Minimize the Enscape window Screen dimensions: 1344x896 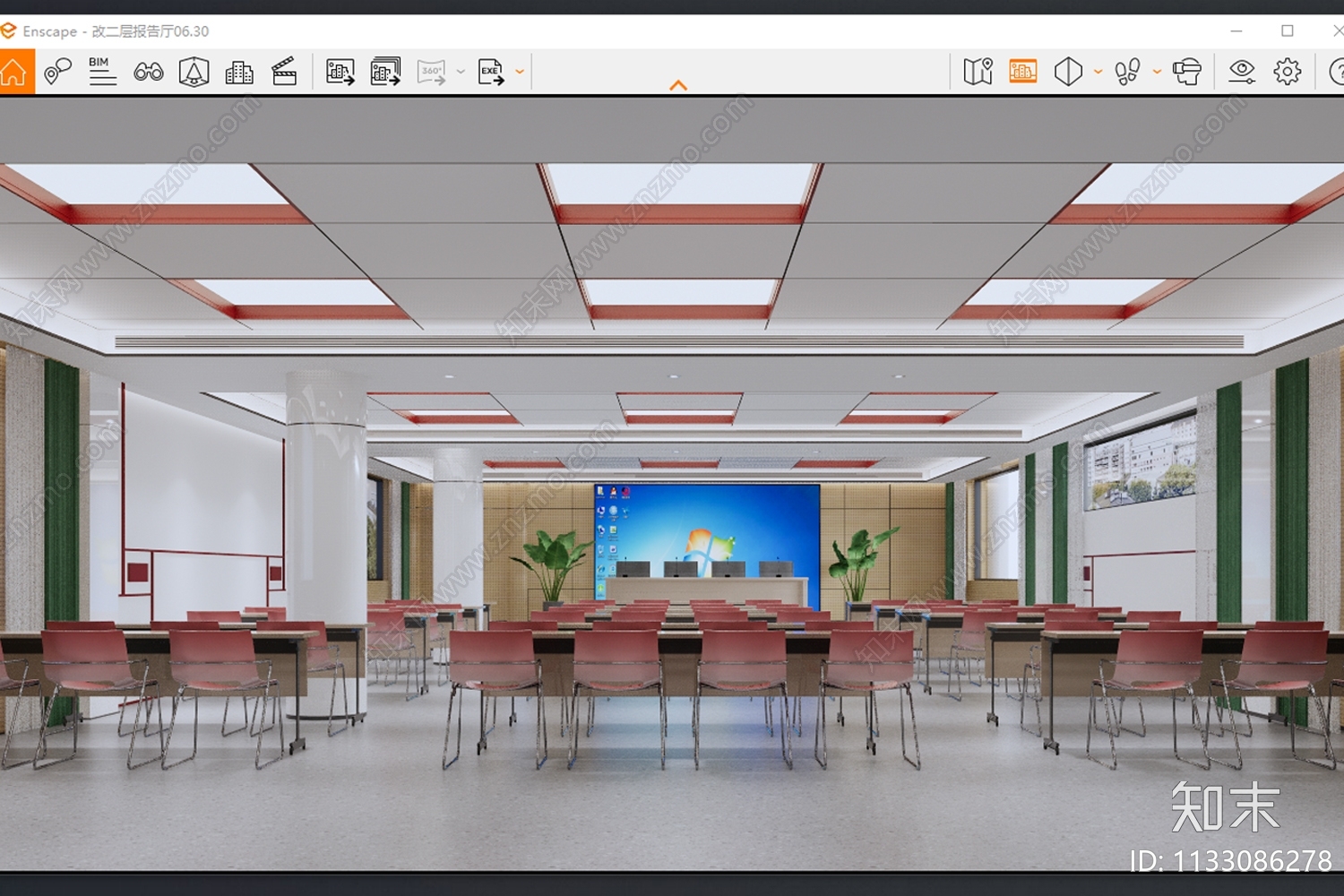[1236, 30]
